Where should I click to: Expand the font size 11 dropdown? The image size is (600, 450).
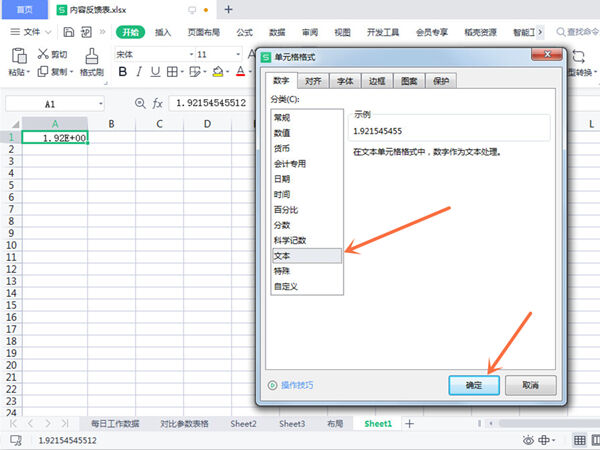(238, 54)
